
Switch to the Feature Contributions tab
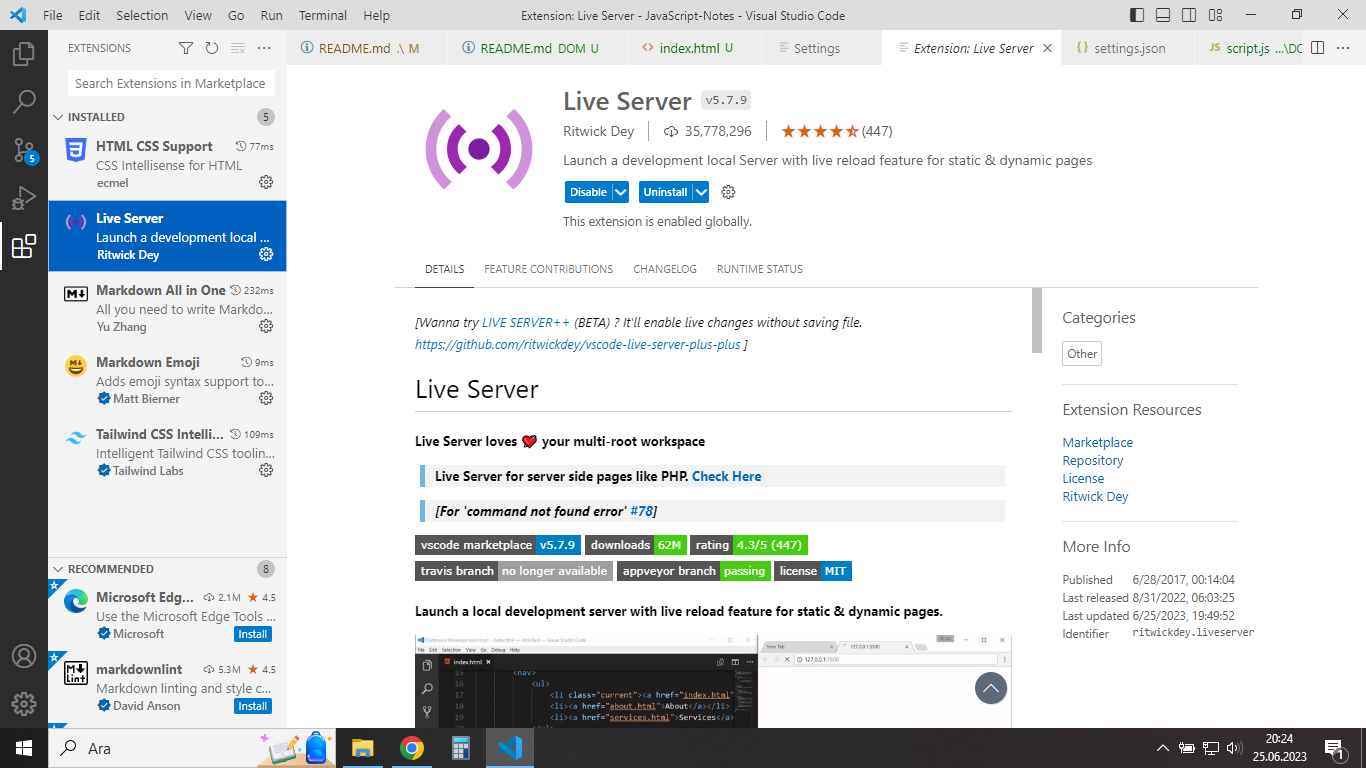549,269
